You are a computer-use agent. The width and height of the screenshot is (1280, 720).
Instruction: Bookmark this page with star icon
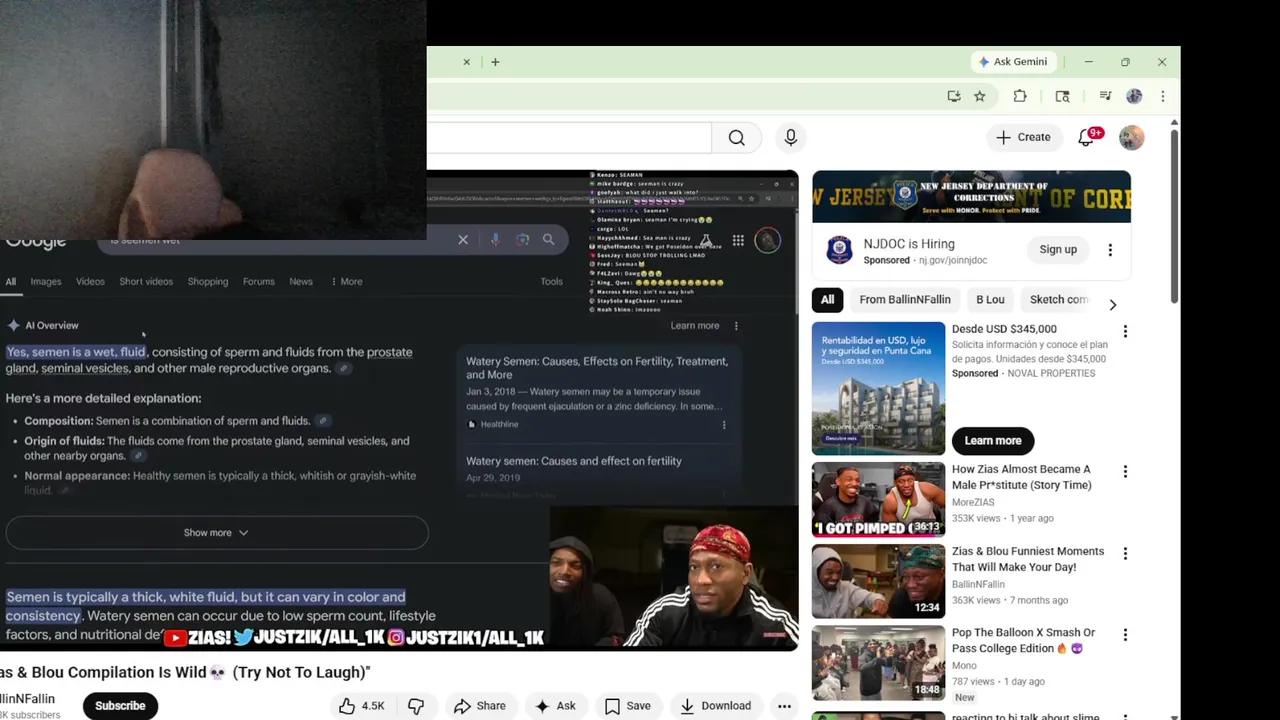point(980,96)
